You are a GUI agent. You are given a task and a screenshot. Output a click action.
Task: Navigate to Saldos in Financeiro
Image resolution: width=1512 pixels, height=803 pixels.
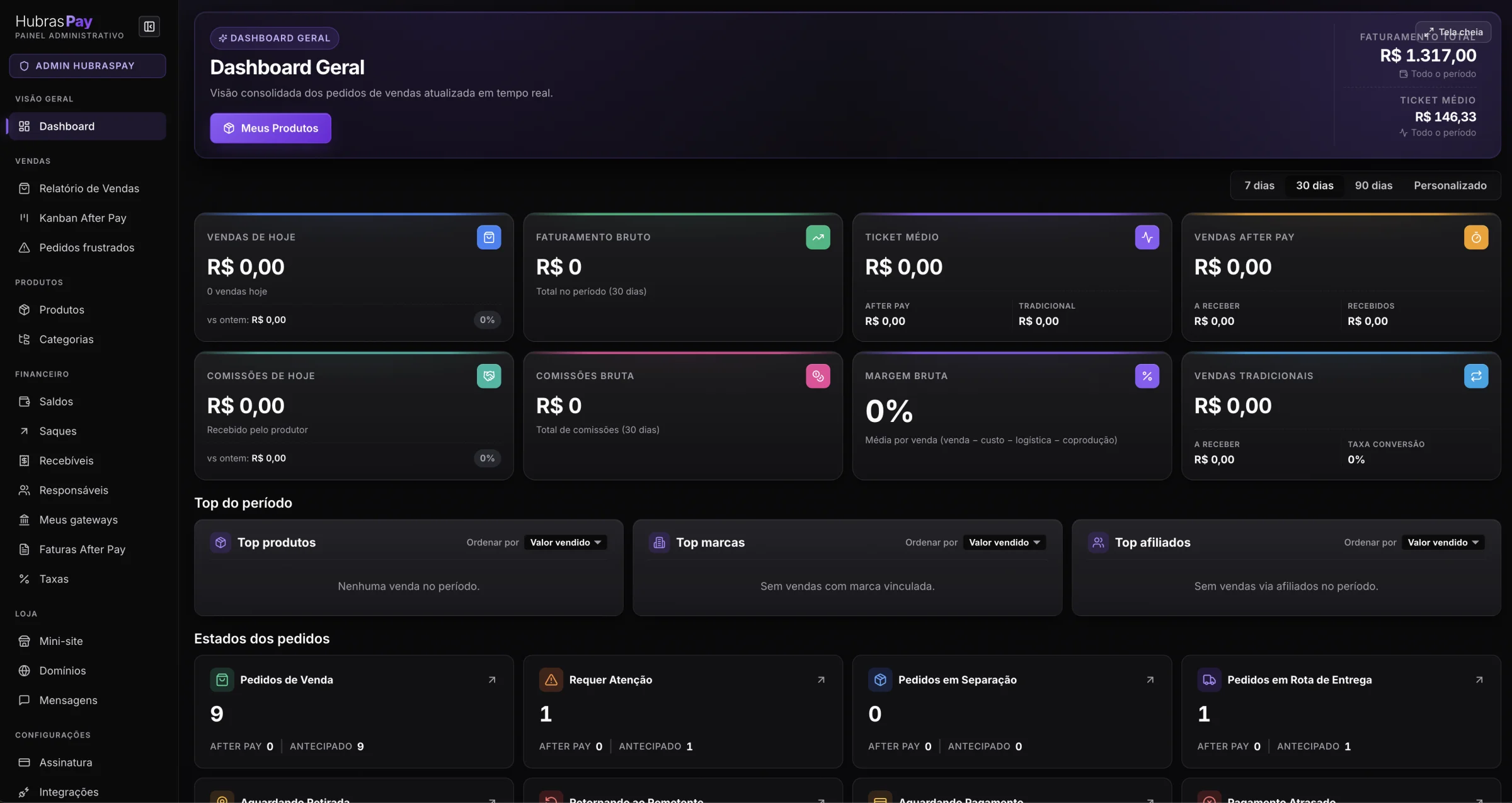tap(88, 401)
